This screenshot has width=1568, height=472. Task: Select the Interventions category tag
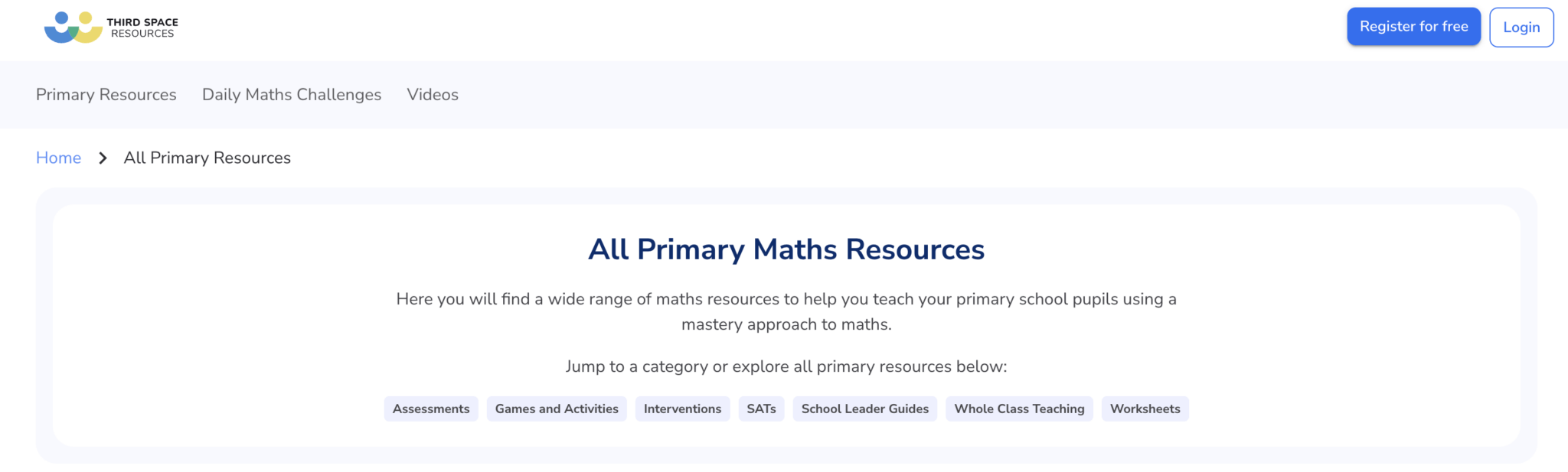pos(682,409)
